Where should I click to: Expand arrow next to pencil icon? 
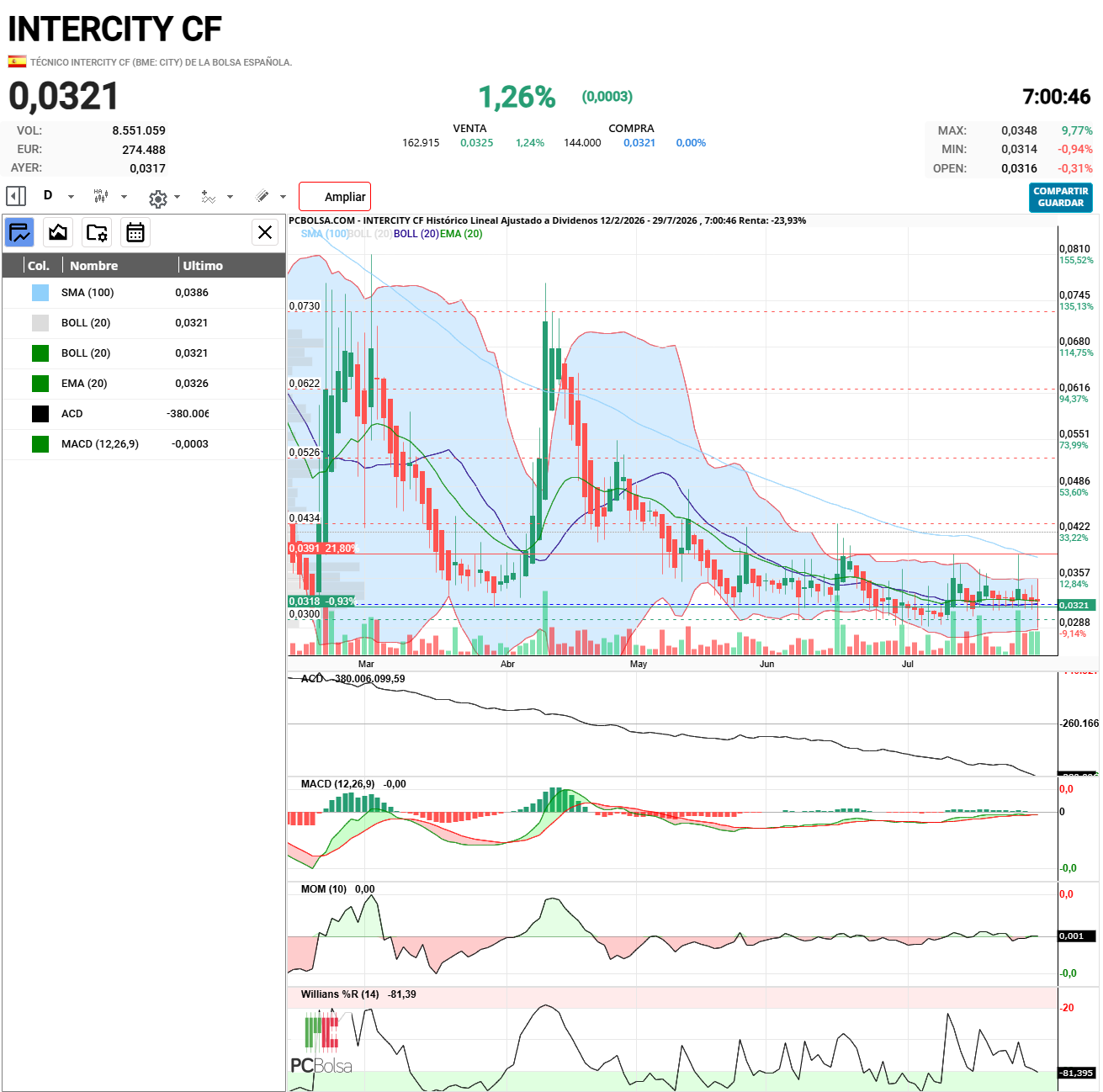283,197
